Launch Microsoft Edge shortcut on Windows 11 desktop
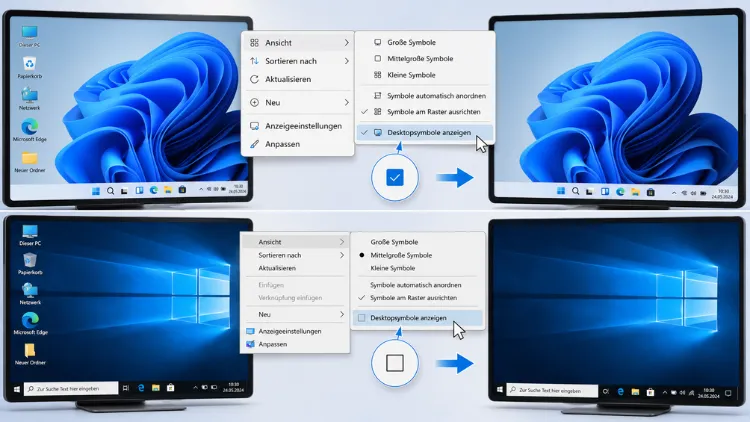Screen dimensions: 750x422 tap(29, 130)
